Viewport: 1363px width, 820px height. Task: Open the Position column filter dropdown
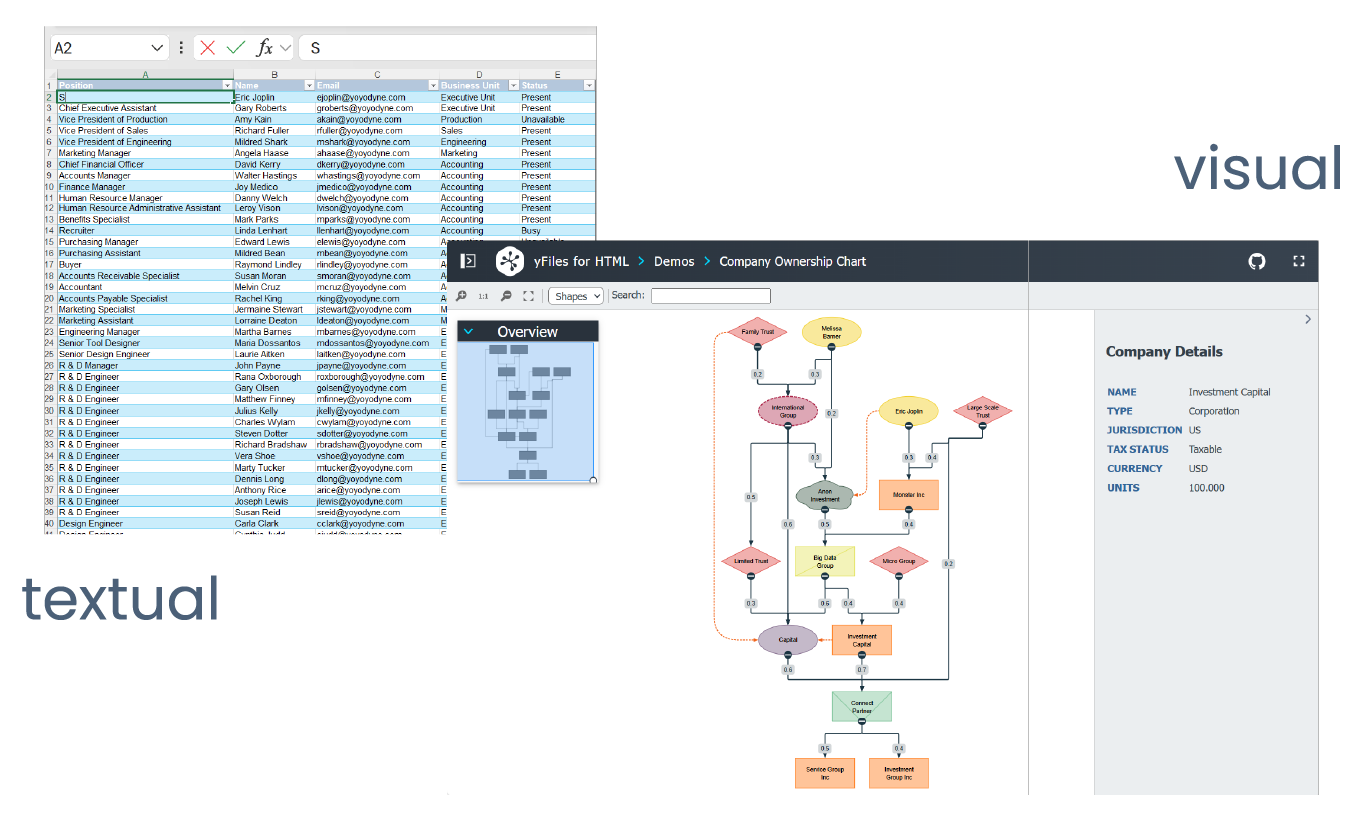(227, 86)
